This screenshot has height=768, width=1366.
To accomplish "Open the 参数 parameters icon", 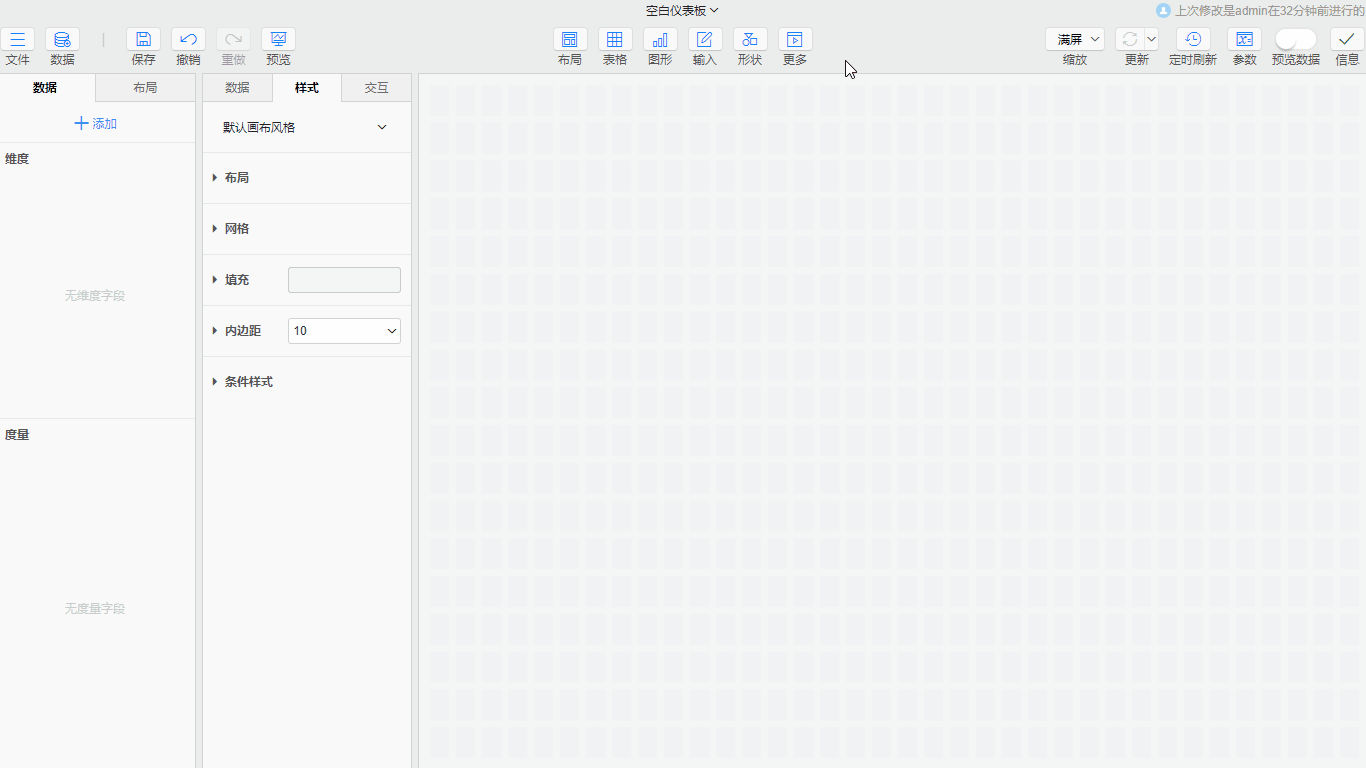I will (1244, 40).
